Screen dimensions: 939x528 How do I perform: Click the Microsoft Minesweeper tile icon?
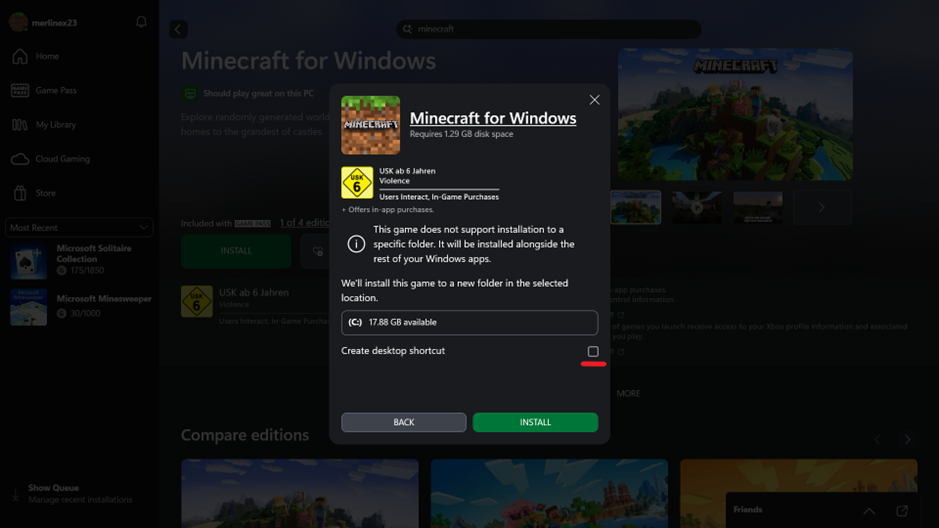28,307
